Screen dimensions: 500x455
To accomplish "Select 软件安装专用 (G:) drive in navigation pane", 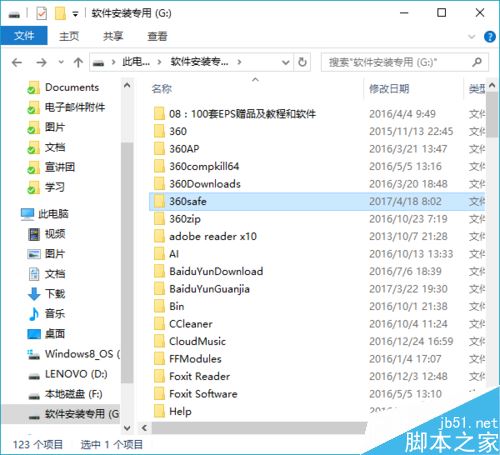I will click(82, 414).
